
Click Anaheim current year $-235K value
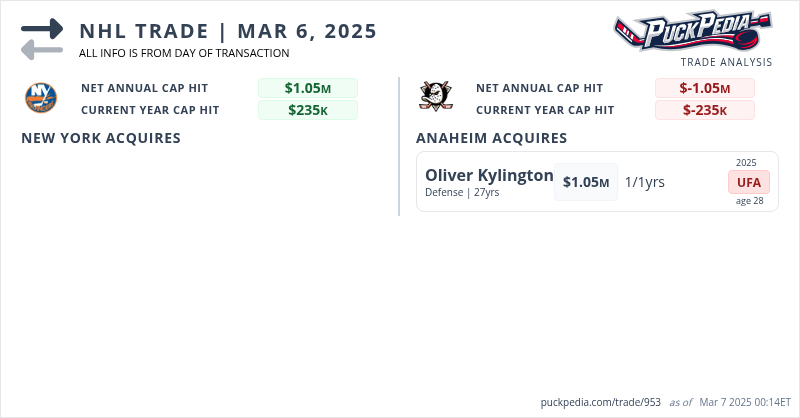tap(704, 110)
